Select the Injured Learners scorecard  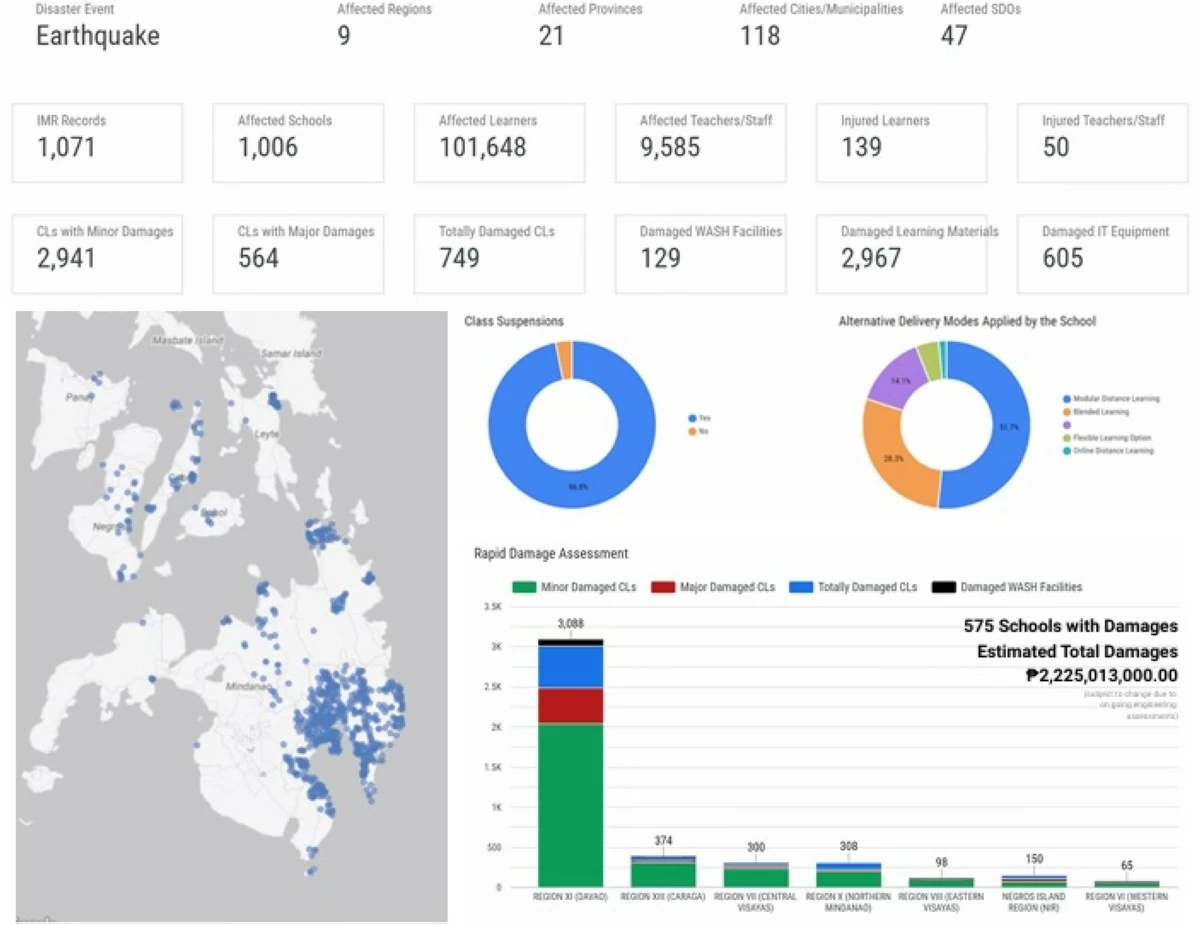tap(901, 143)
